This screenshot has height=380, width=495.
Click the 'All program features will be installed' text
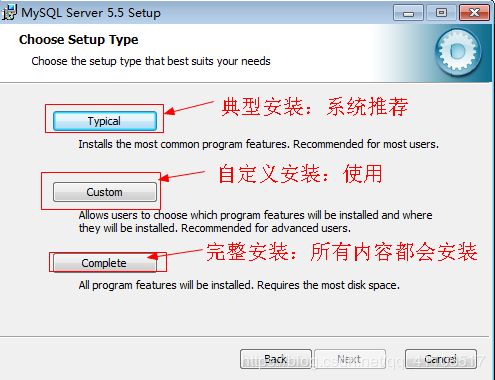pyautogui.click(x=239, y=285)
